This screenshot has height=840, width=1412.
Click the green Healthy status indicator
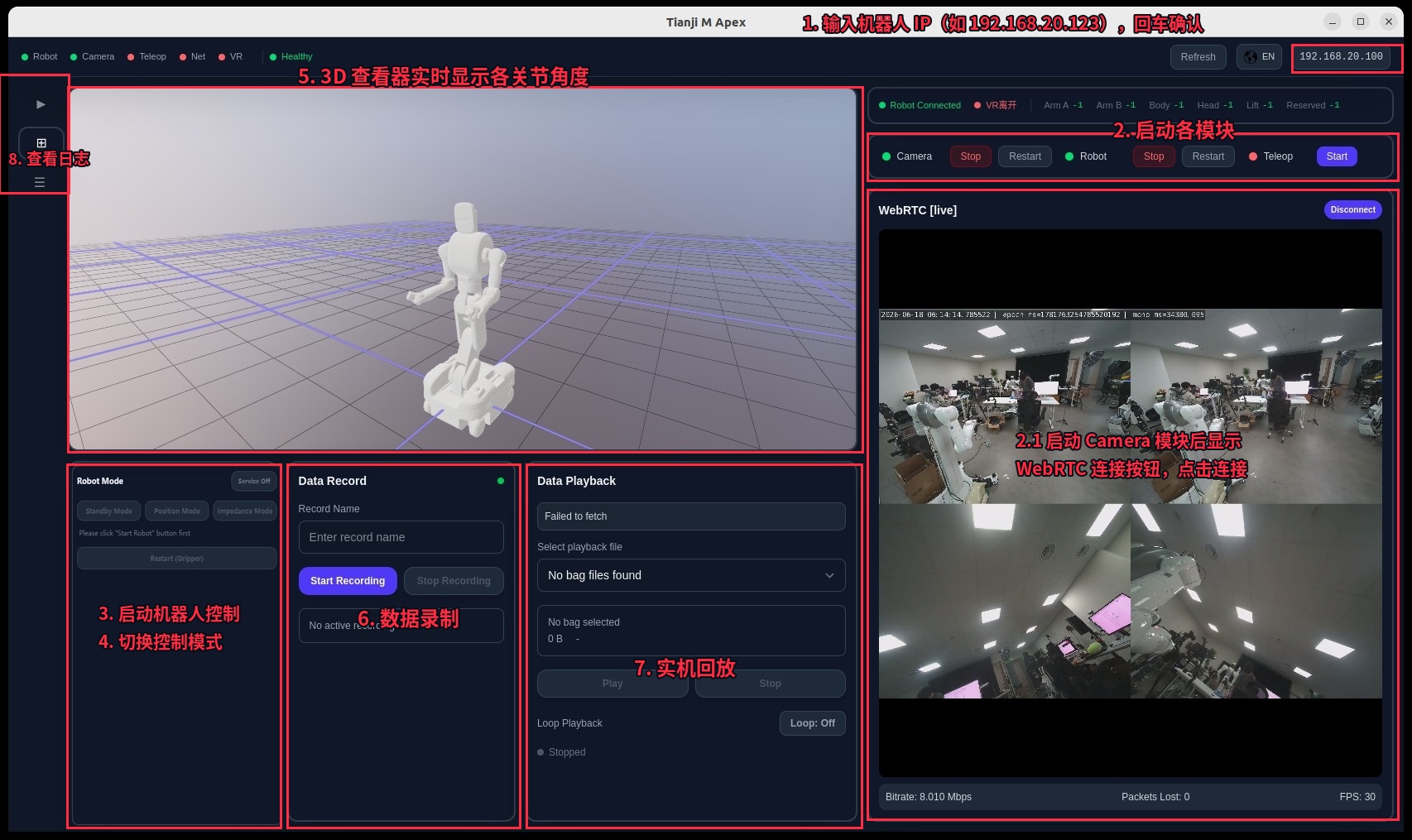[x=291, y=56]
